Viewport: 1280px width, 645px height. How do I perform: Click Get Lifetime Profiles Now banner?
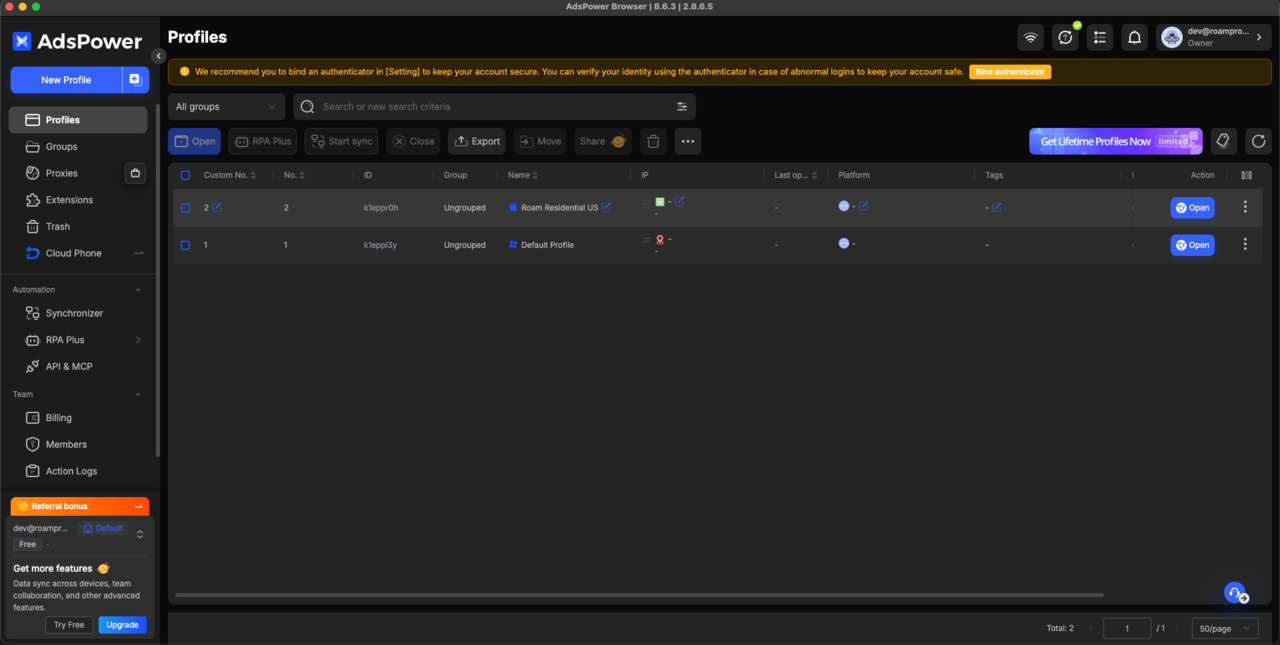coord(1116,141)
